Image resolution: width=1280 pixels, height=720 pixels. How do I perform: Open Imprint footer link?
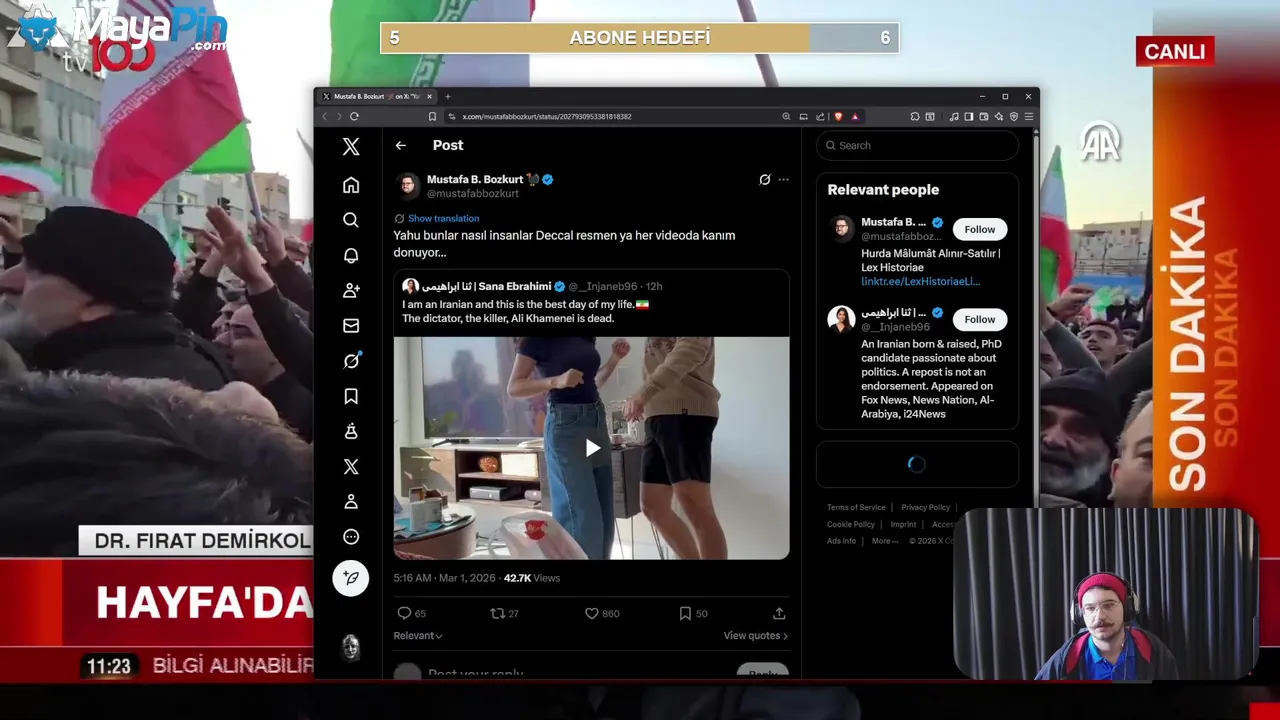(x=903, y=524)
